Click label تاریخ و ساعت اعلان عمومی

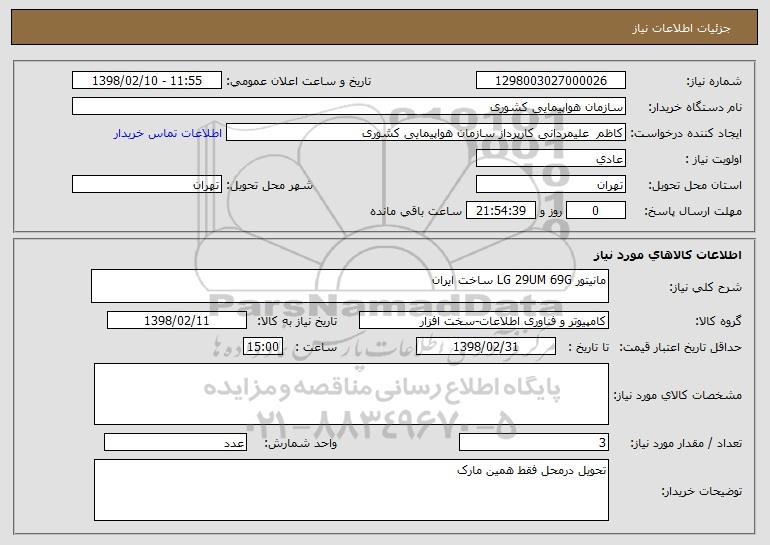299,82
